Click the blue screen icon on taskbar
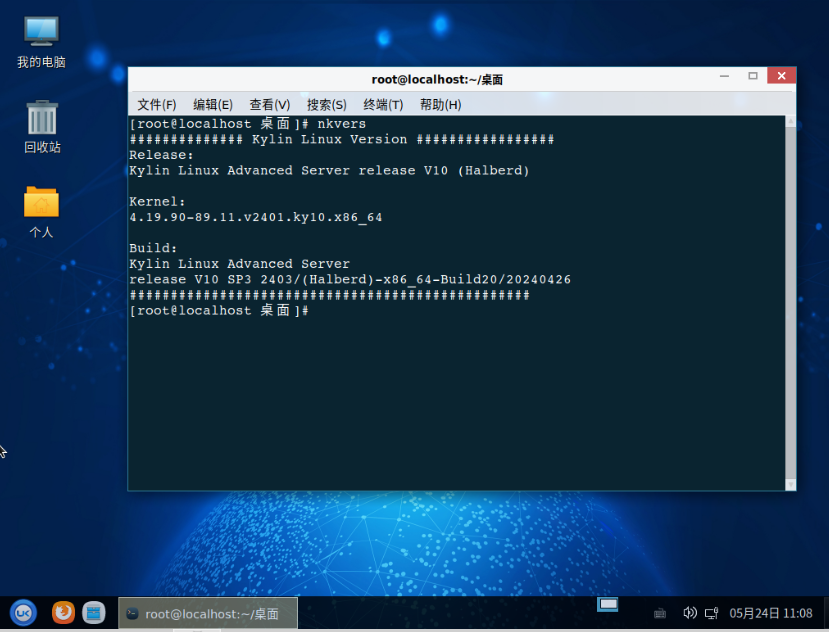829x632 pixels. click(607, 604)
